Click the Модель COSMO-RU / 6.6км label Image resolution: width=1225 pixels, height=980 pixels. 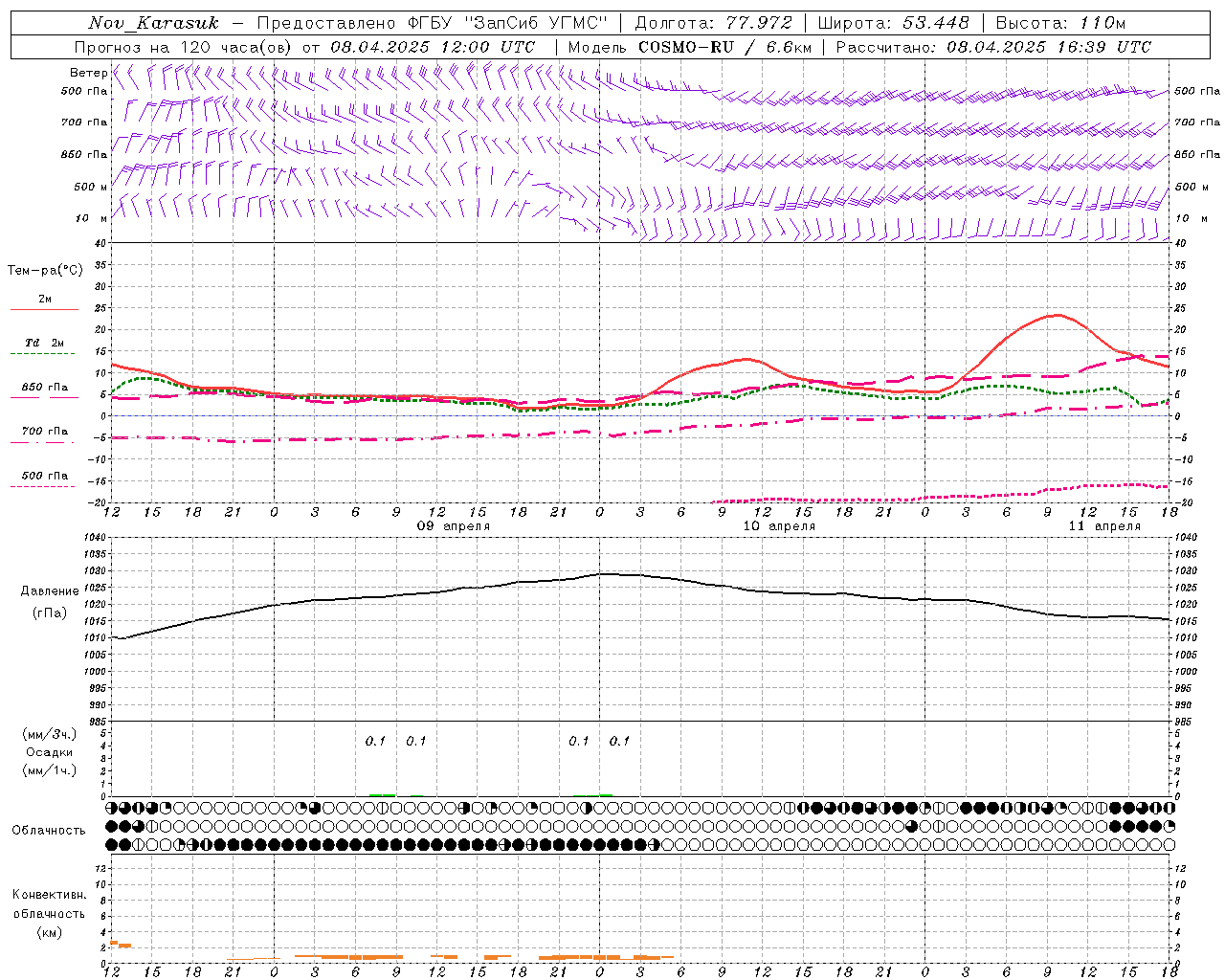click(690, 47)
